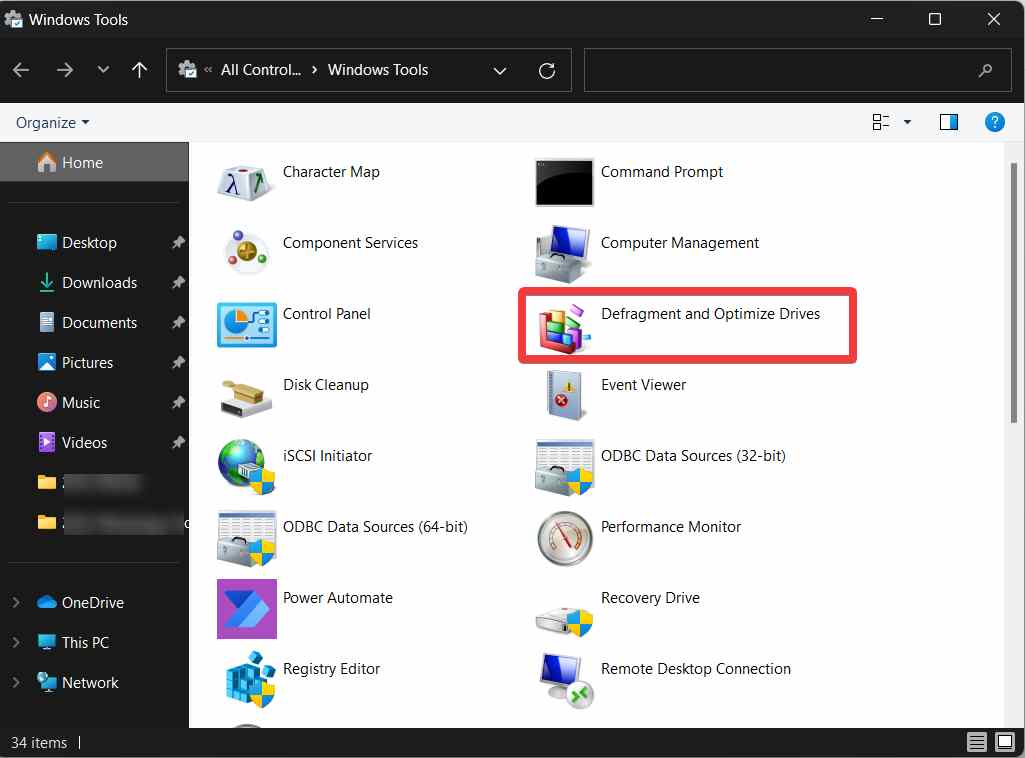Image resolution: width=1025 pixels, height=758 pixels.
Task: Expand the Network tree node
Action: (16, 682)
